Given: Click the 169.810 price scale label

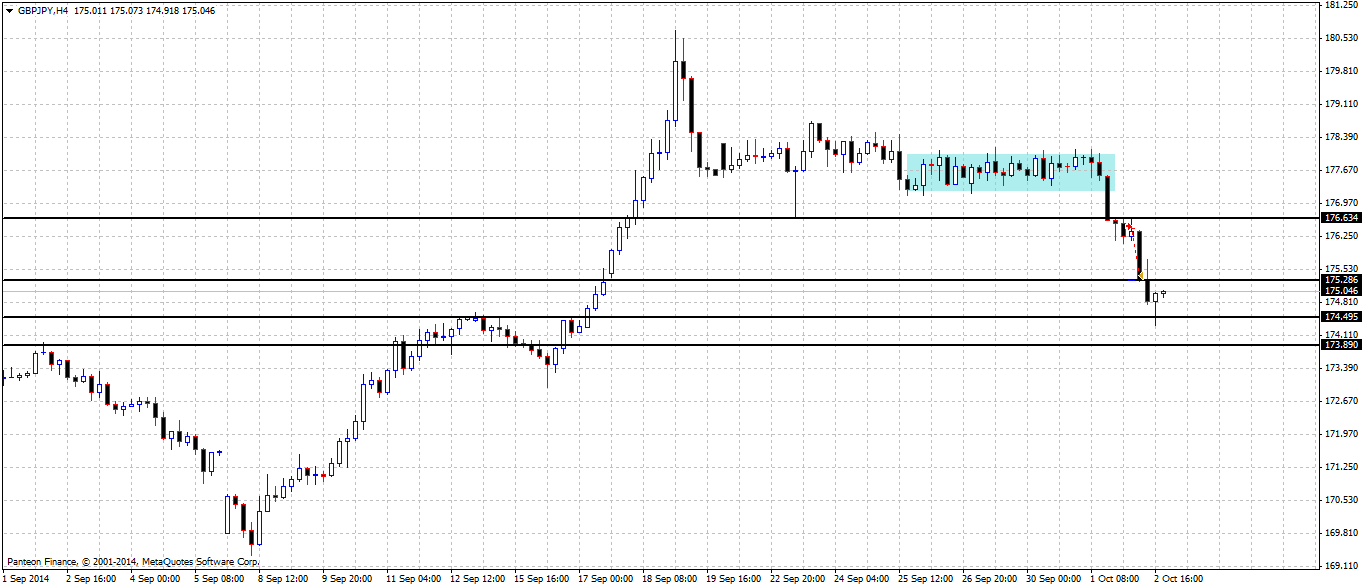Looking at the screenshot, I should (1339, 533).
